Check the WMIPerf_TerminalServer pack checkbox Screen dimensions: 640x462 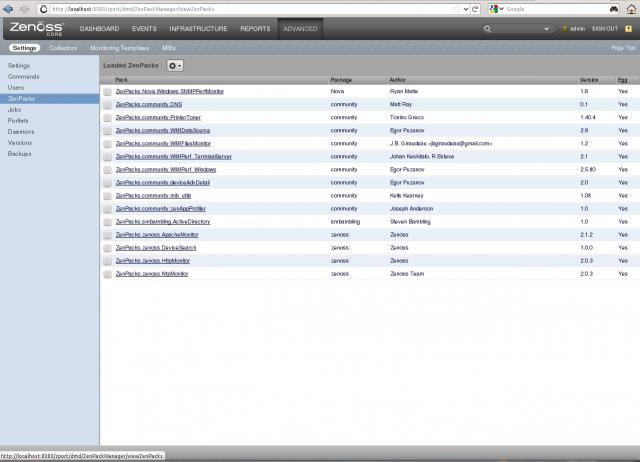(x=107, y=157)
